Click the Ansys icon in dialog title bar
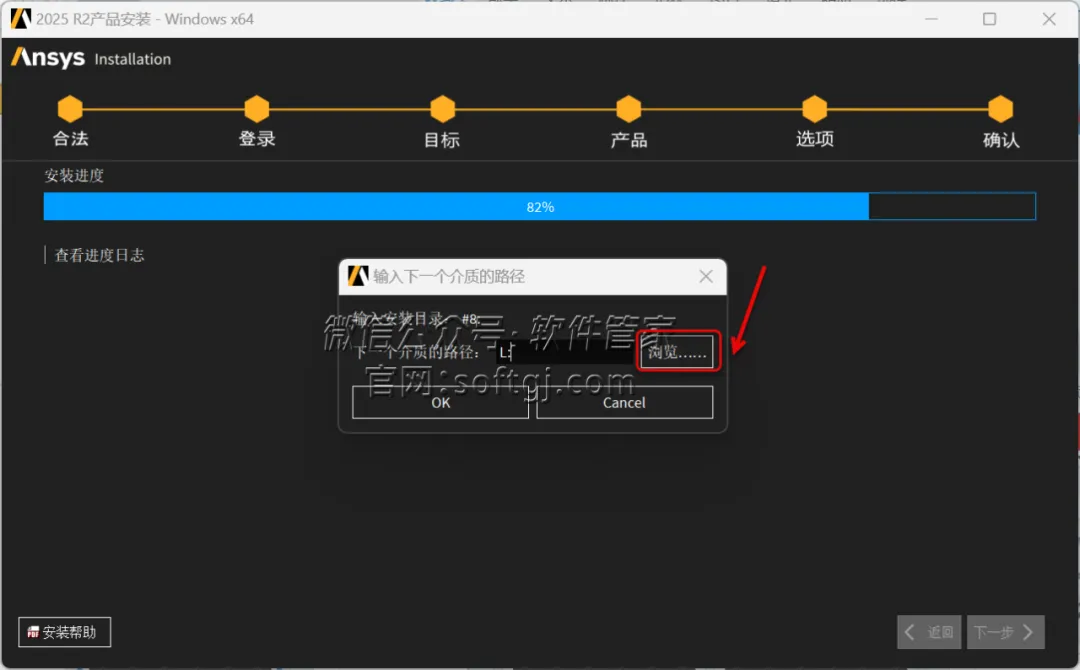The image size is (1080, 670). (357, 276)
